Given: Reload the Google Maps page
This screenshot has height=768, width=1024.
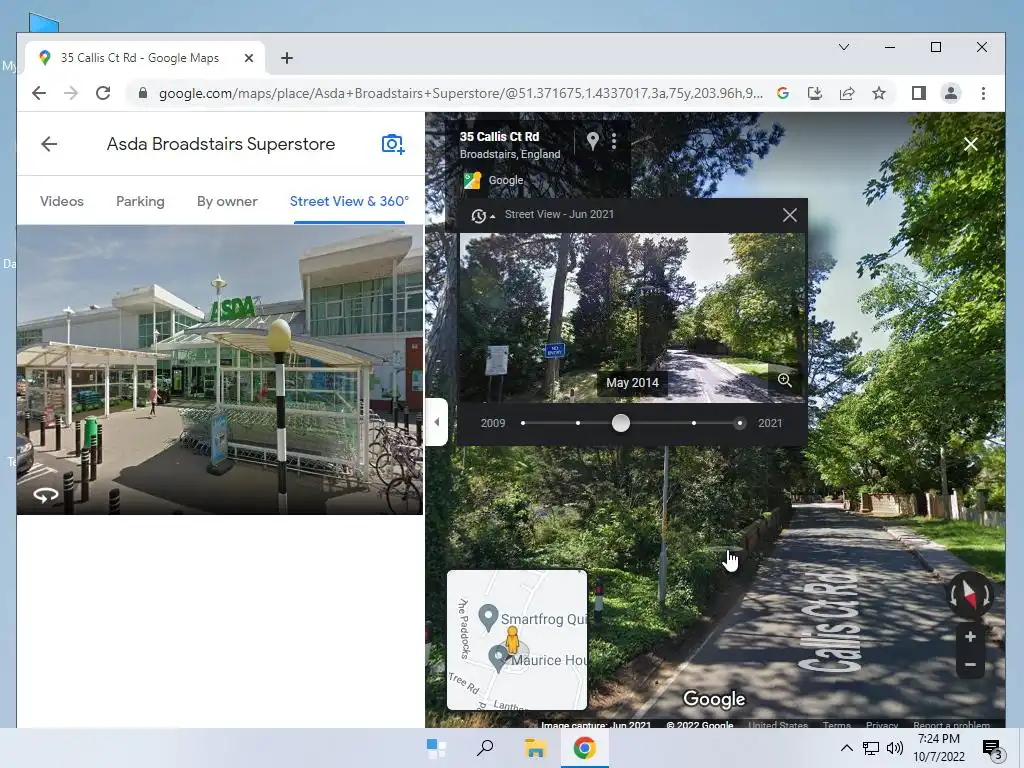Looking at the screenshot, I should (x=103, y=93).
